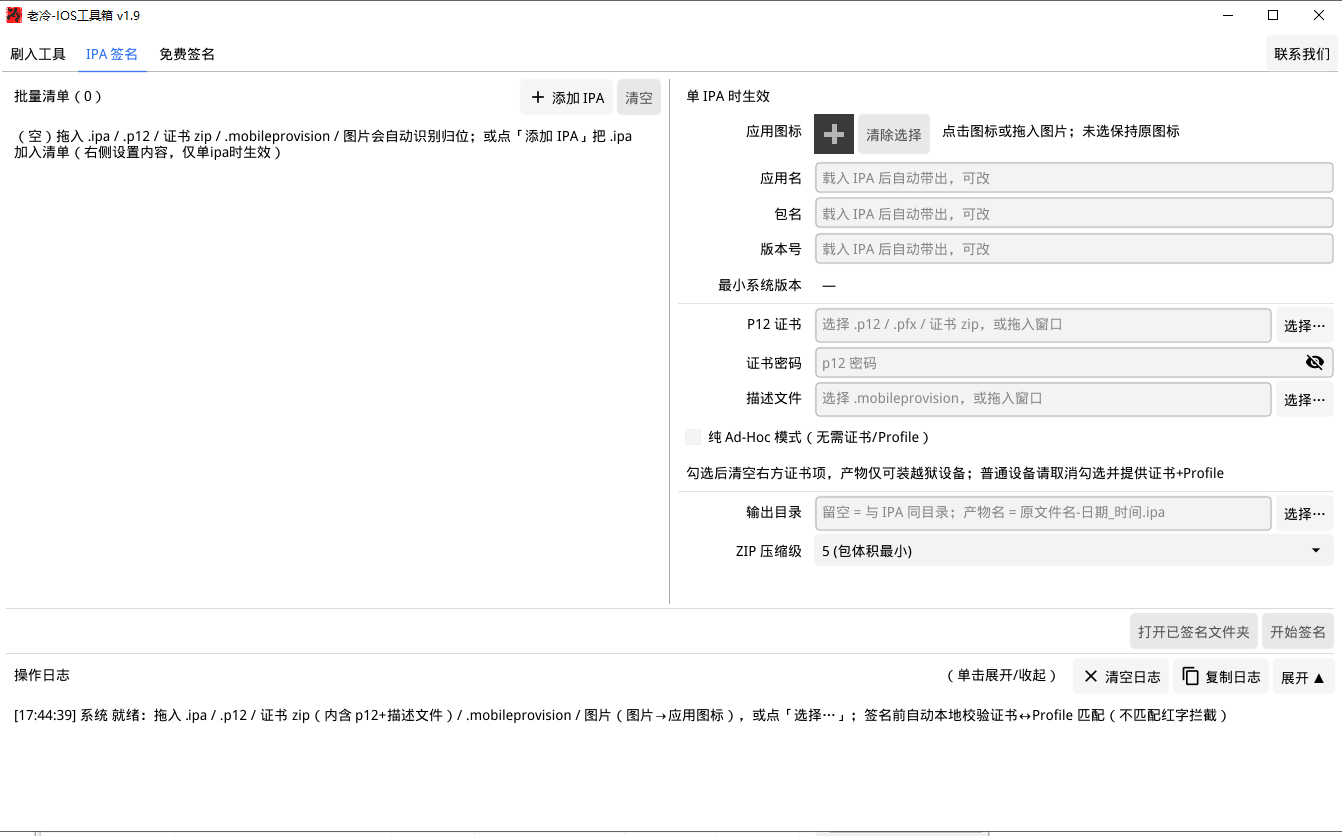Screen dimensions: 1342x836
Task: Click the （单击展开/收起）hint text
Action: point(1001,675)
